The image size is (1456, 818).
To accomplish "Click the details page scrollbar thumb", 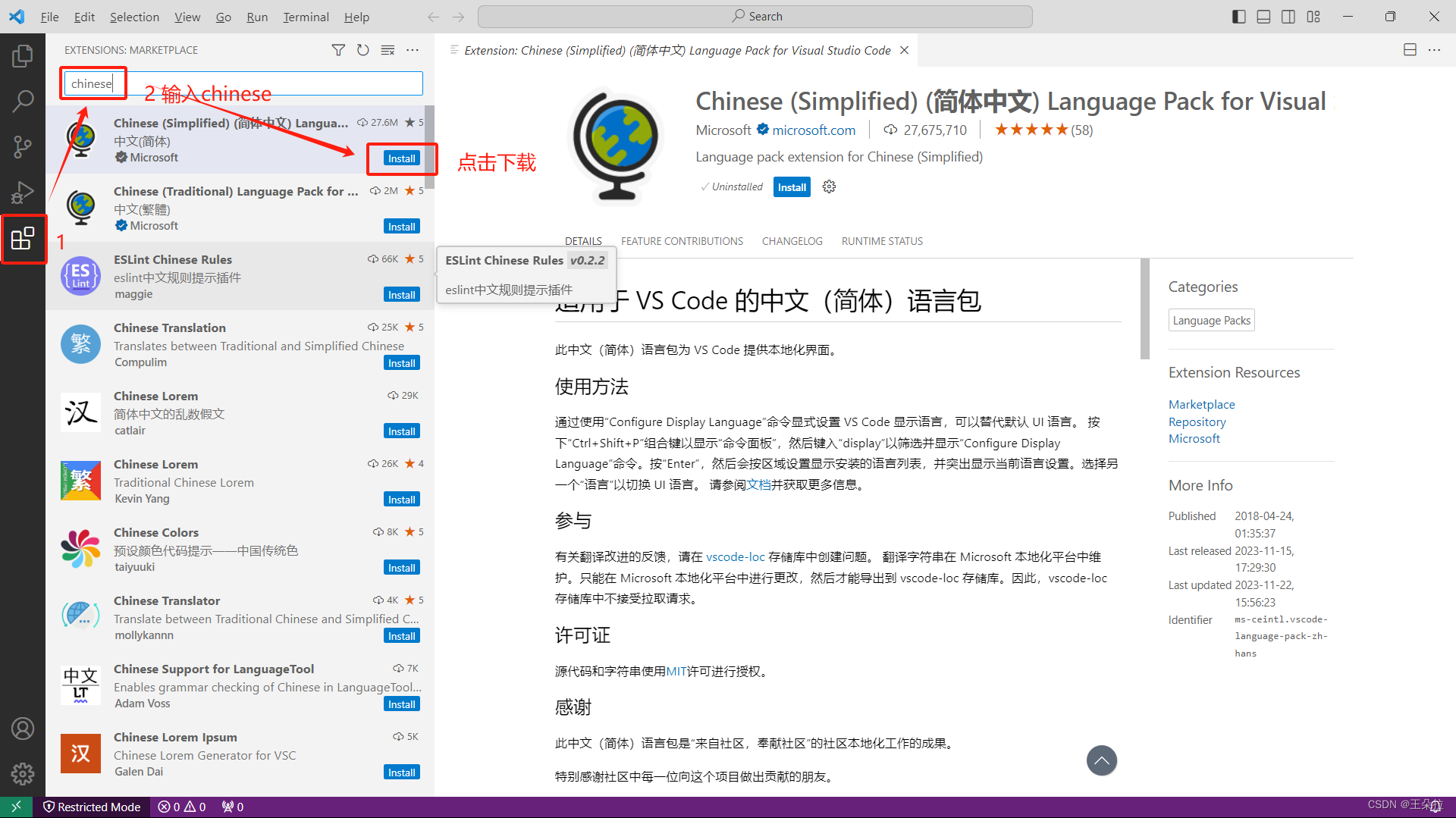I will [x=1144, y=309].
